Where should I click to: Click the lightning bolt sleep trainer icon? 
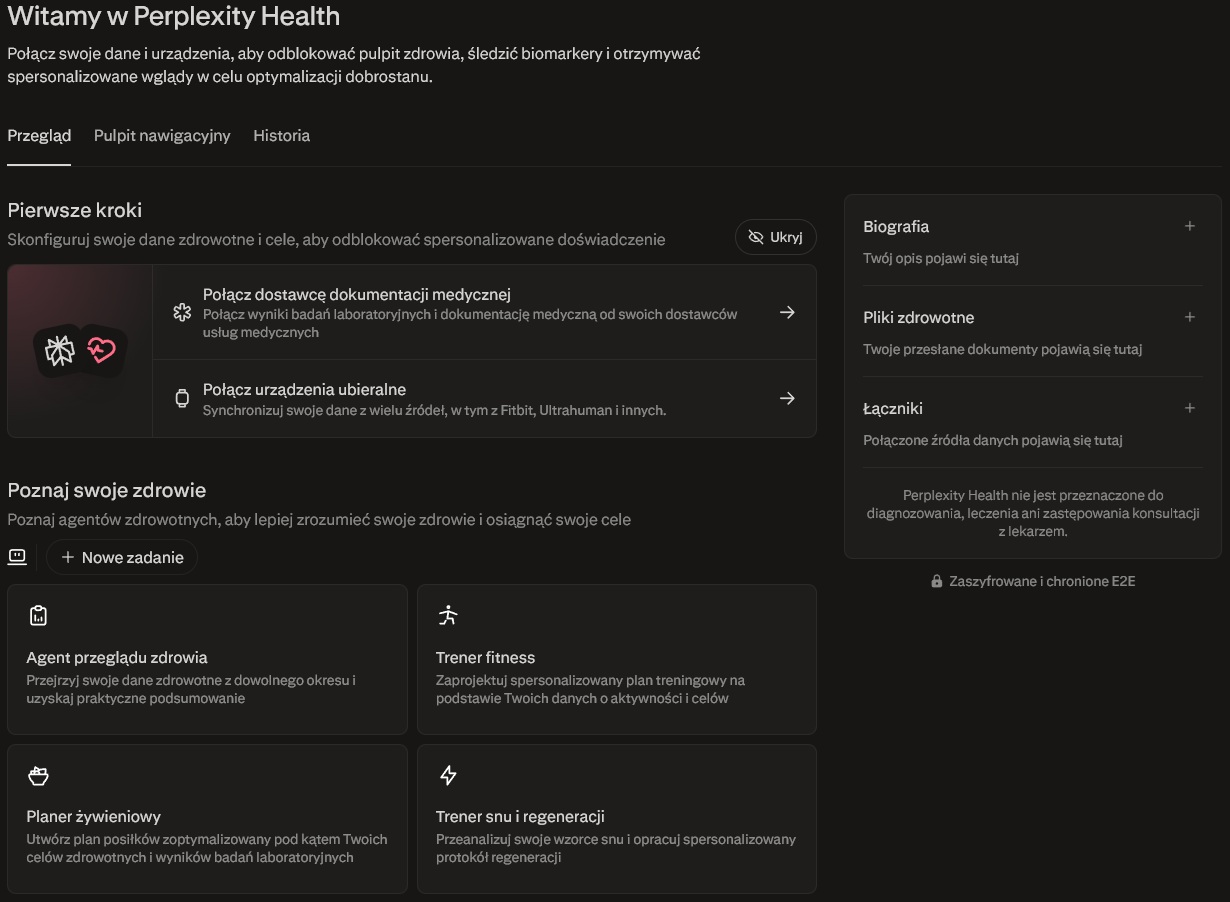(x=448, y=776)
